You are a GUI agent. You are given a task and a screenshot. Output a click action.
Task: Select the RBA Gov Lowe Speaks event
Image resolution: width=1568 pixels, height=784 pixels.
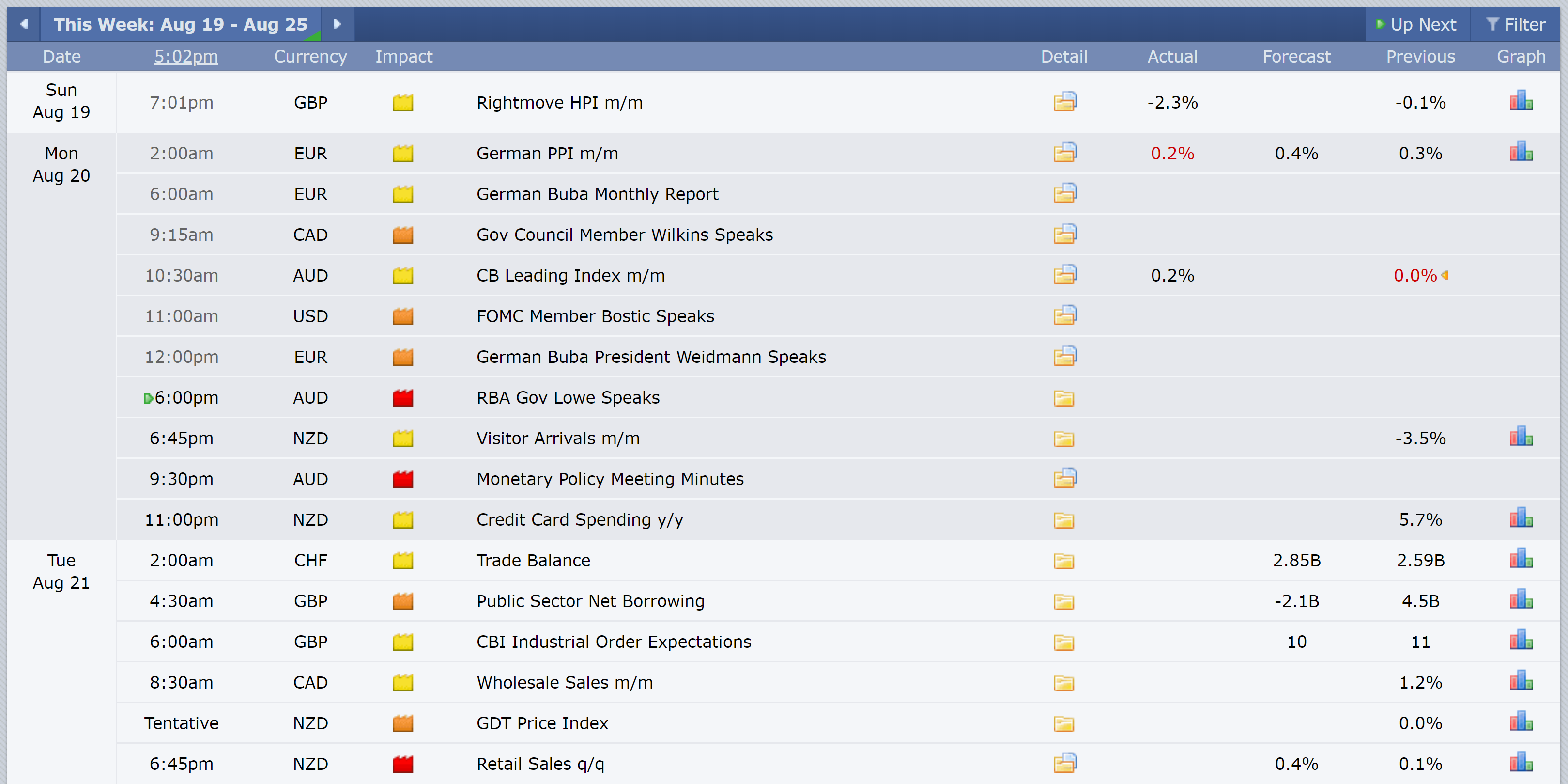[x=568, y=398]
